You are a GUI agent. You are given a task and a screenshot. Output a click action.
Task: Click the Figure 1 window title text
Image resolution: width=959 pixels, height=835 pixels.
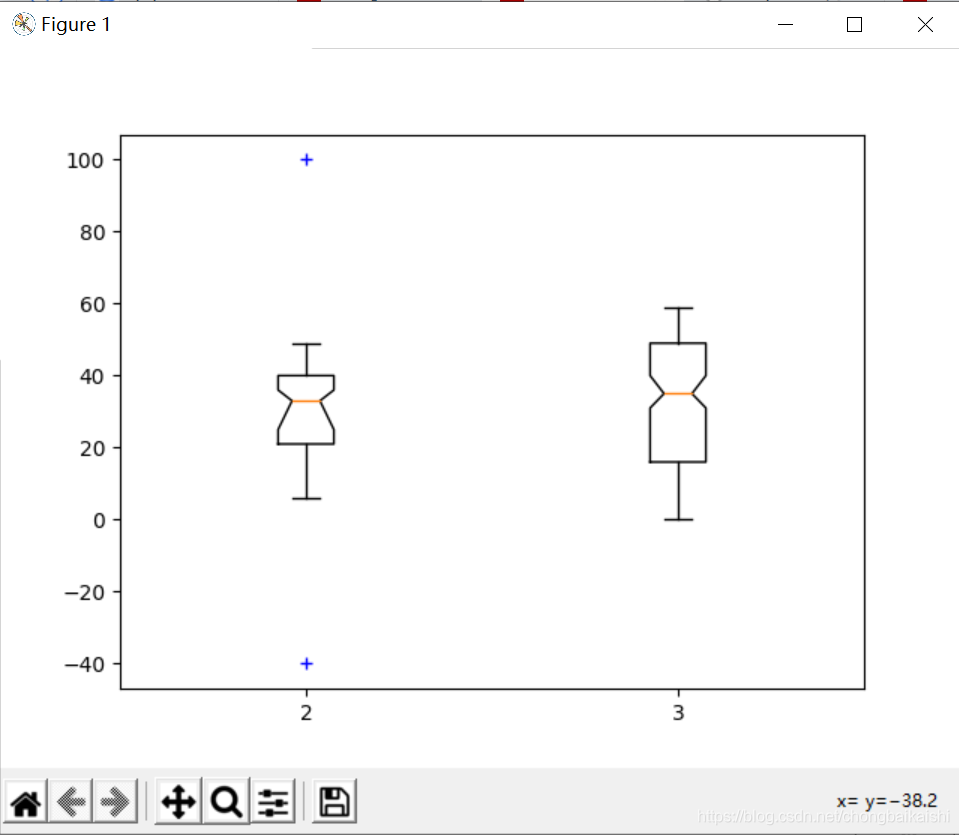[76, 24]
